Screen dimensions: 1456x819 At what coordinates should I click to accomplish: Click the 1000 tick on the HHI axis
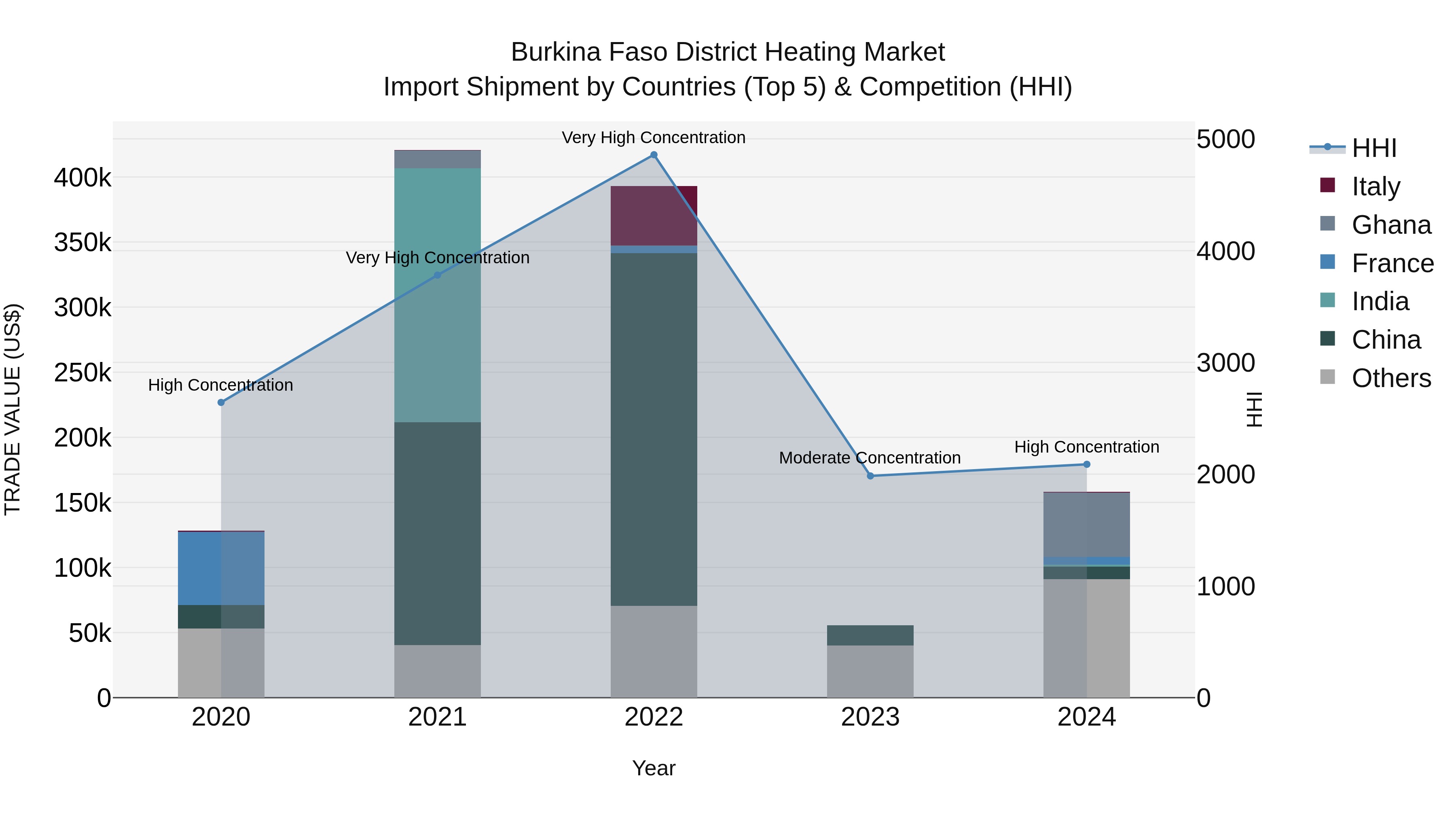pyautogui.click(x=1226, y=586)
